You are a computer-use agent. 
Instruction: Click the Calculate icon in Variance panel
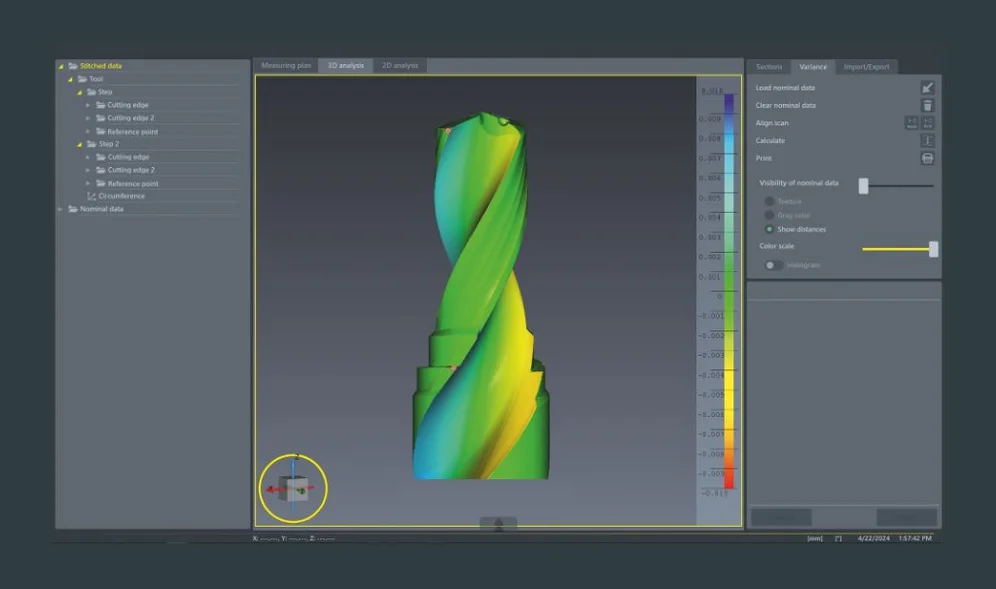pos(927,141)
